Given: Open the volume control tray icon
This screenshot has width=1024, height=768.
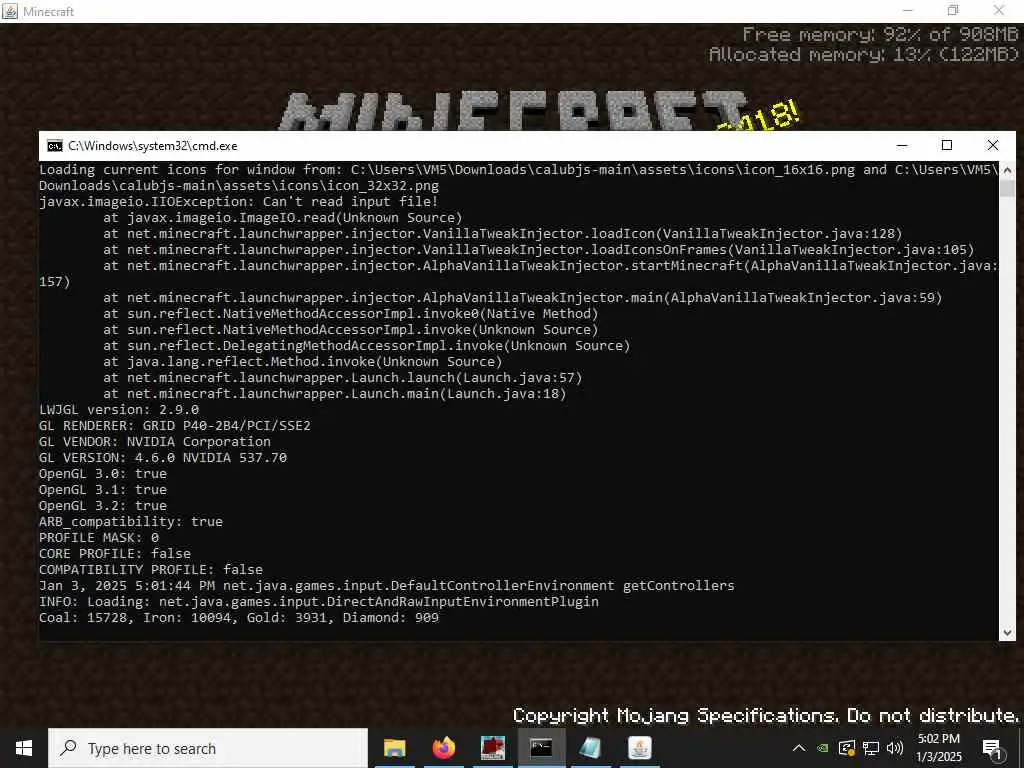Looking at the screenshot, I should click(x=895, y=748).
